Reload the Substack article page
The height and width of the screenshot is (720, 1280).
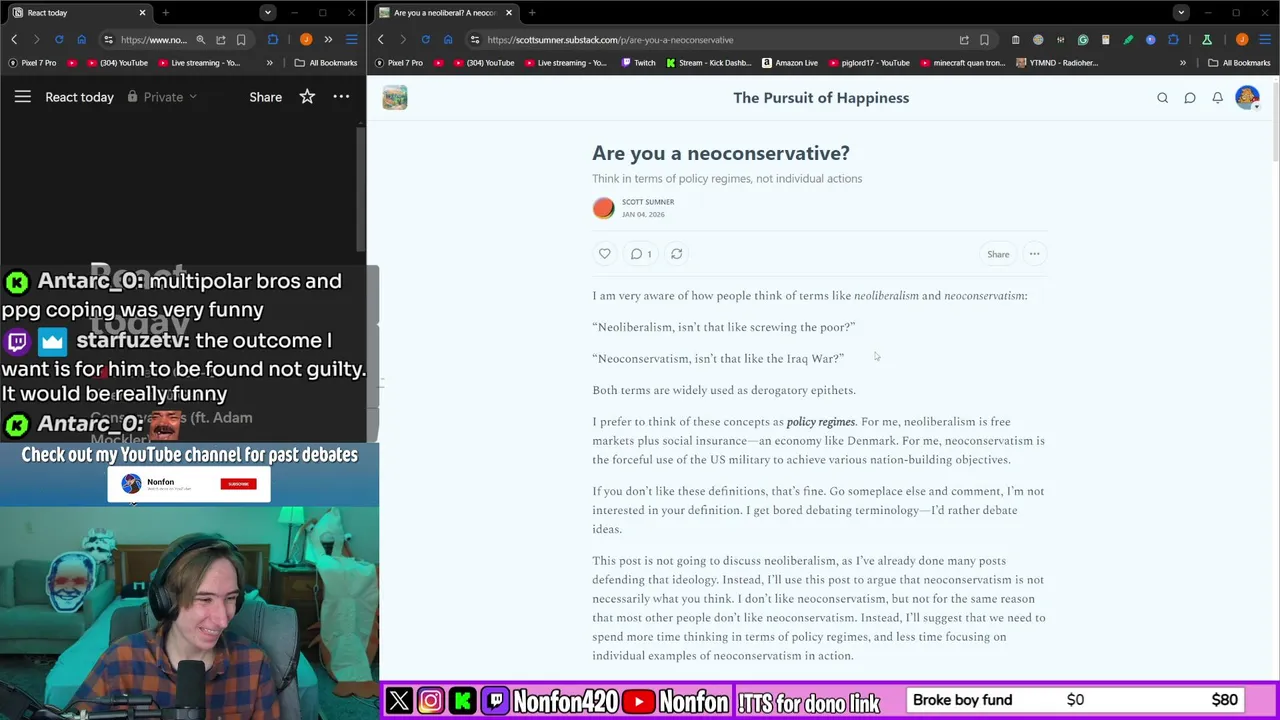coord(425,40)
